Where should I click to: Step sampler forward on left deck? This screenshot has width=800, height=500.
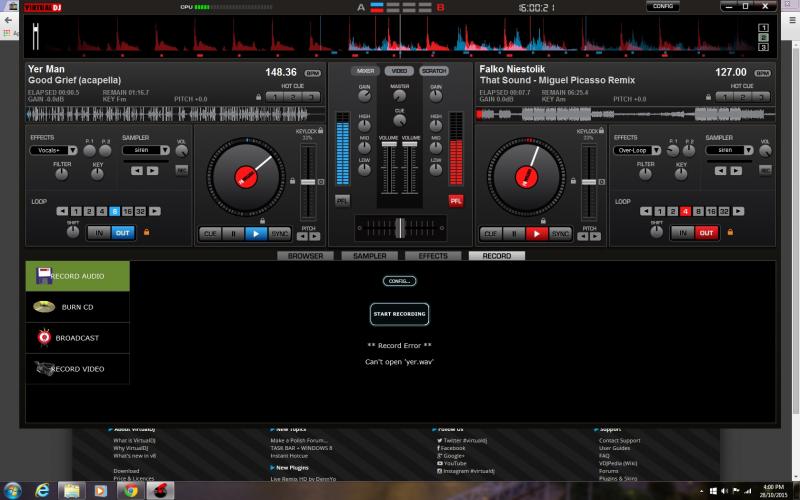tap(152, 171)
